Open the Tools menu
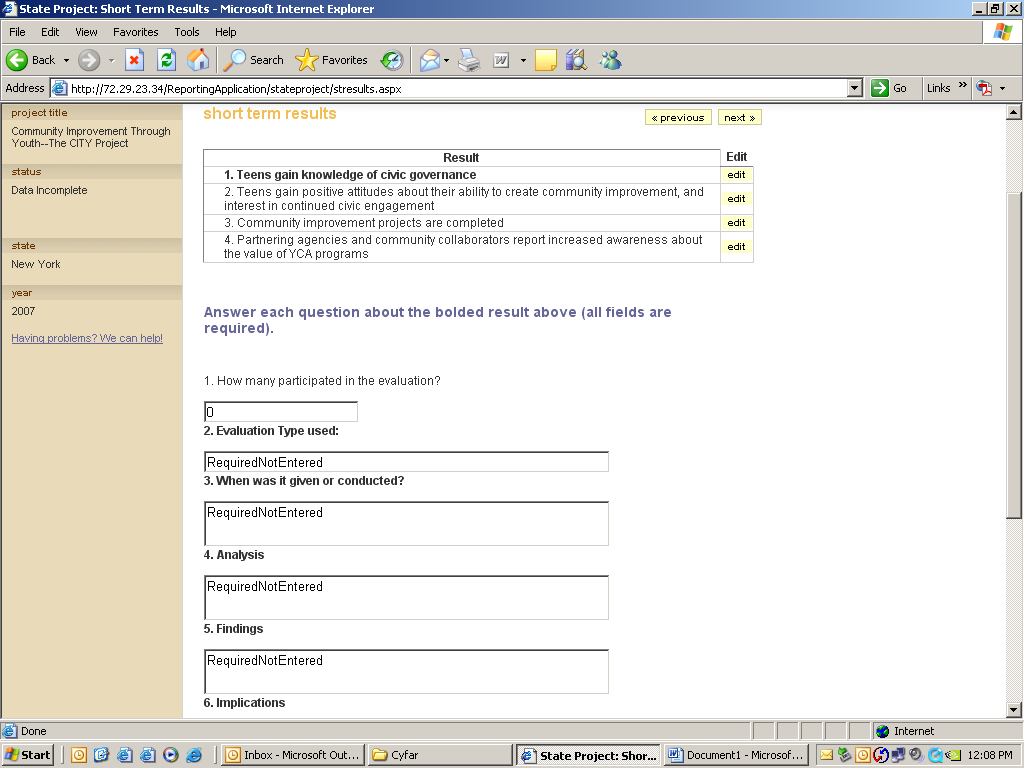Screen dimensions: 1024x768 187,32
